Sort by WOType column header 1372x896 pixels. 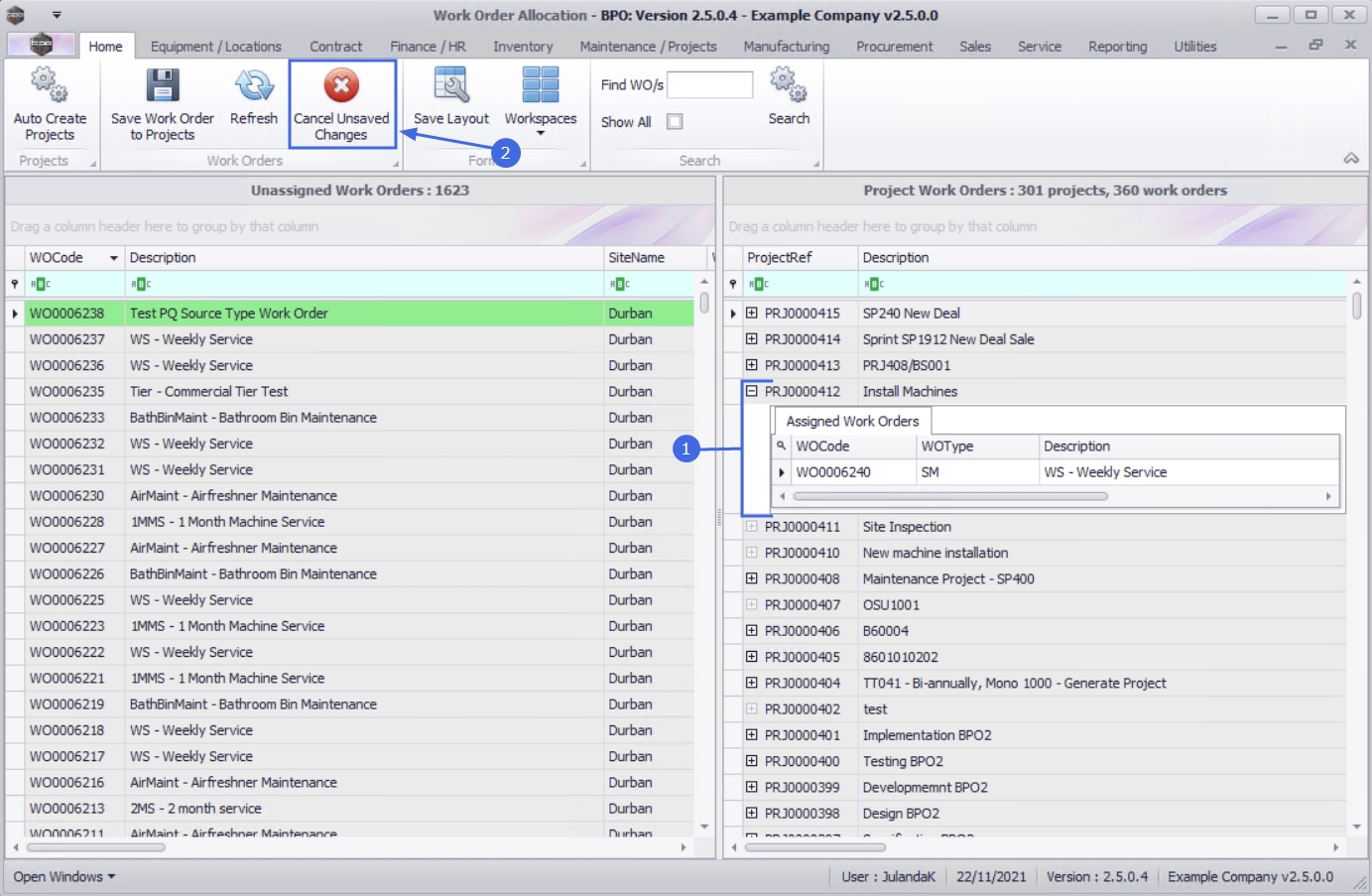click(977, 447)
